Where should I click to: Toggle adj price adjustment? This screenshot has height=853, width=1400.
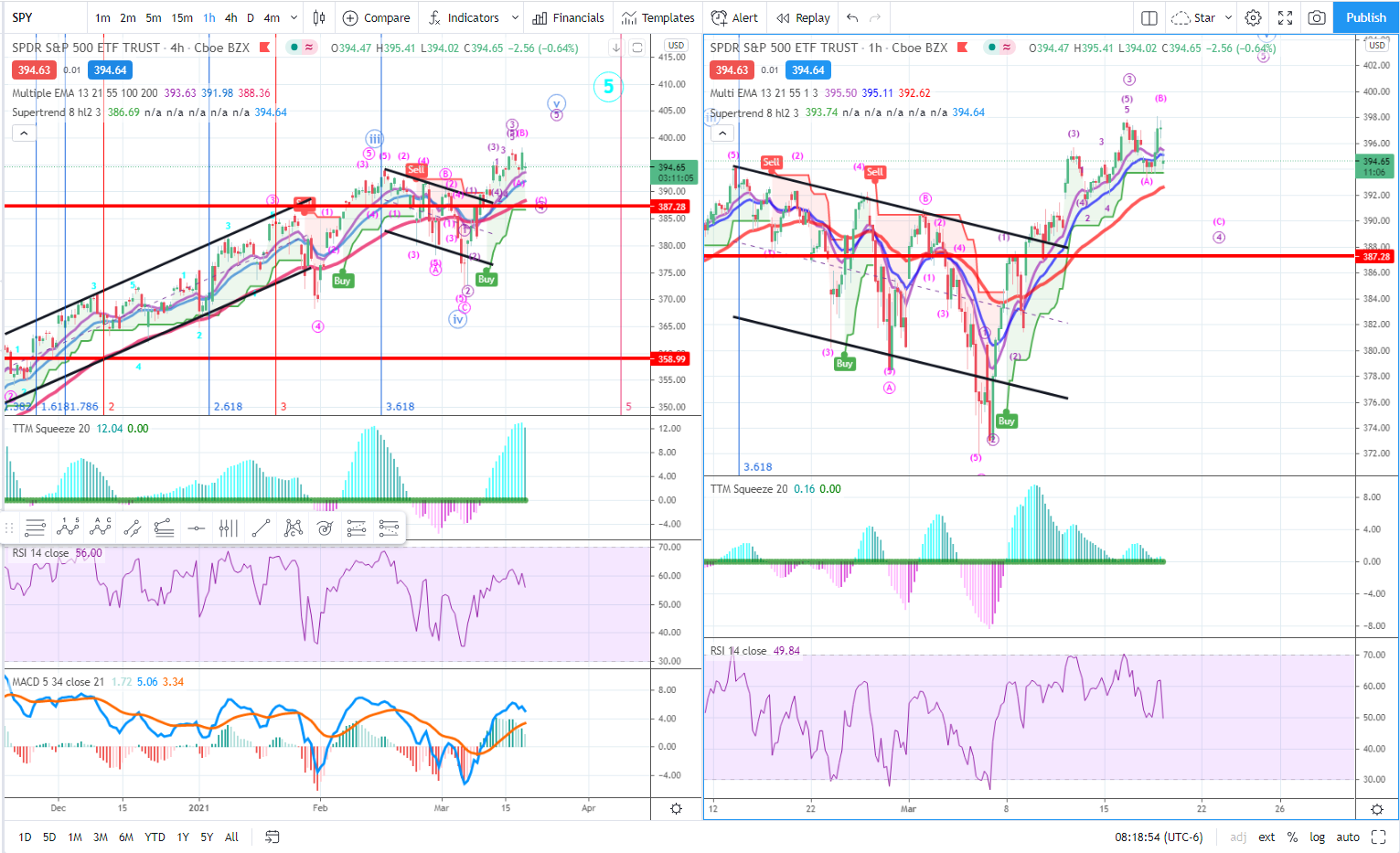(x=1238, y=837)
